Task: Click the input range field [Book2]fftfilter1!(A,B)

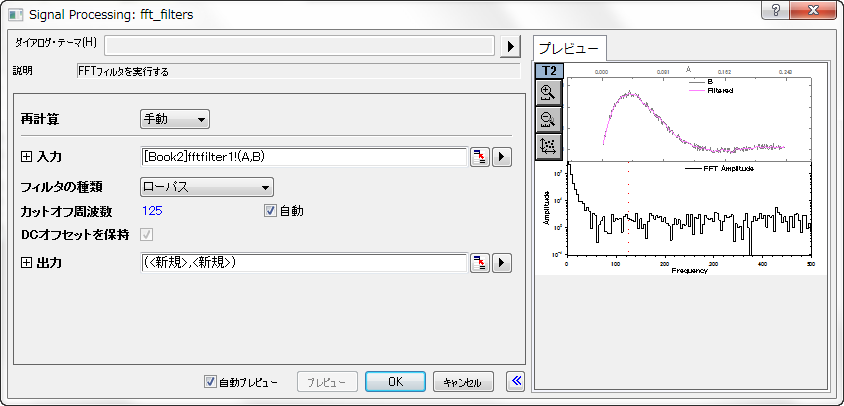Action: pos(303,157)
